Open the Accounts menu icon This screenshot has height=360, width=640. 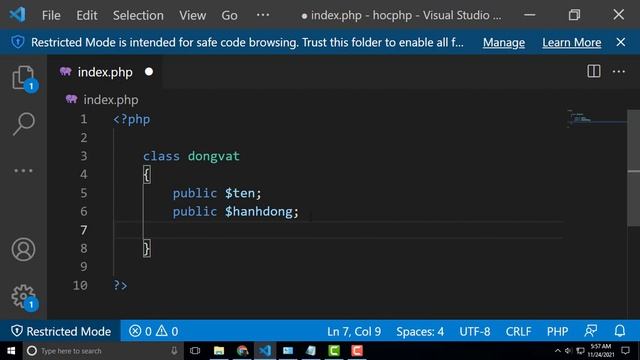(x=23, y=249)
